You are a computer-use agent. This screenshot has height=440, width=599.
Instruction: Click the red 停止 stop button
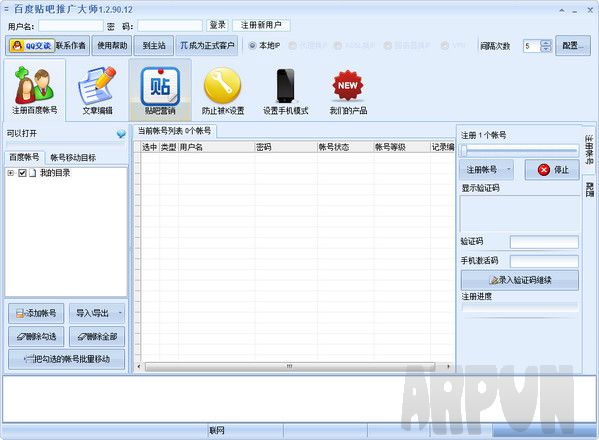pos(552,170)
